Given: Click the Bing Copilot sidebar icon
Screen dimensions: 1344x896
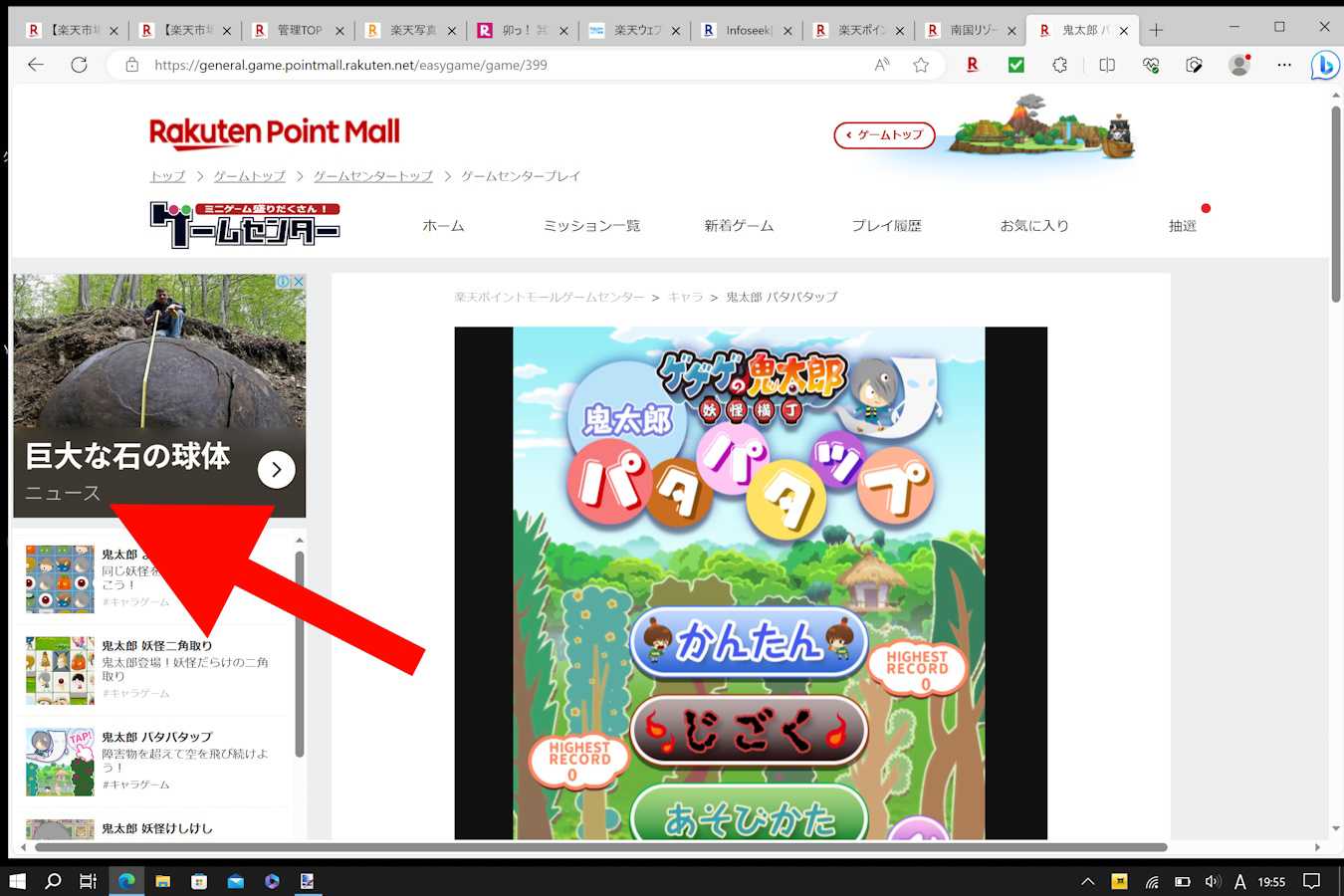Looking at the screenshot, I should [1324, 66].
